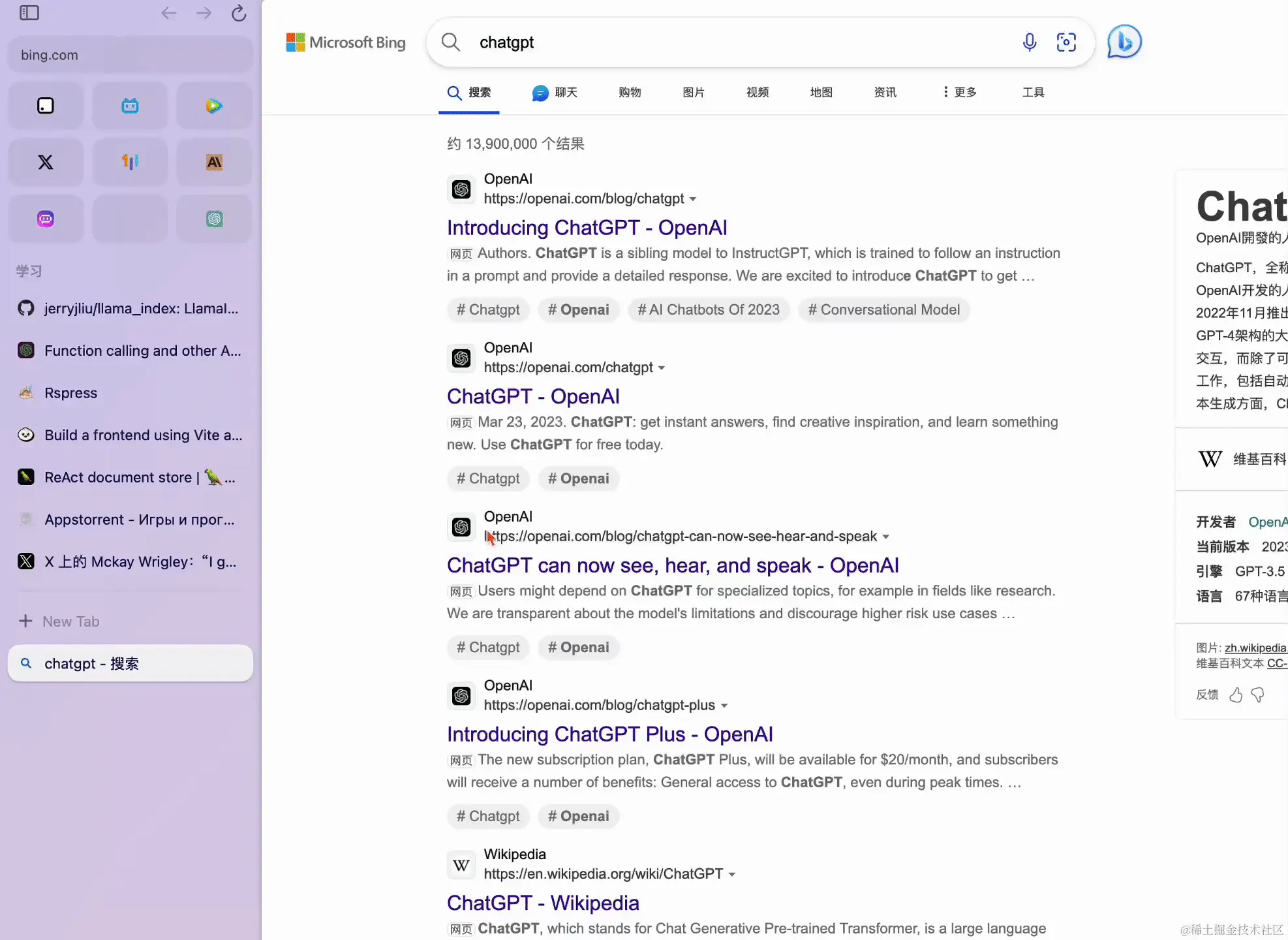The width and height of the screenshot is (1288, 940).
Task: Open the X pinned site tile
Action: pyautogui.click(x=46, y=162)
